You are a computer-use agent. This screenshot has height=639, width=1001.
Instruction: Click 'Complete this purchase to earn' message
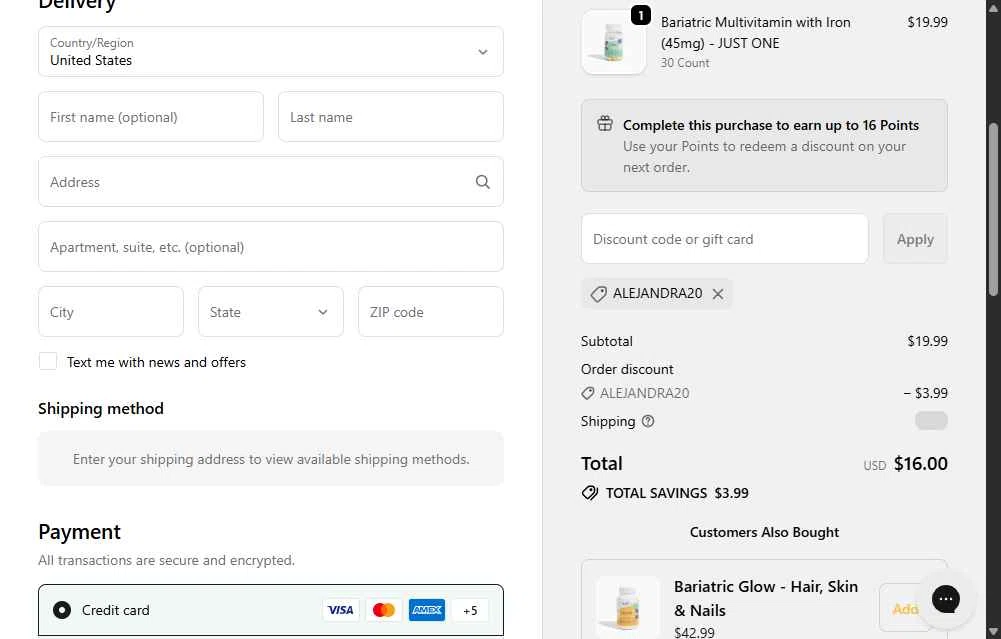coord(771,125)
